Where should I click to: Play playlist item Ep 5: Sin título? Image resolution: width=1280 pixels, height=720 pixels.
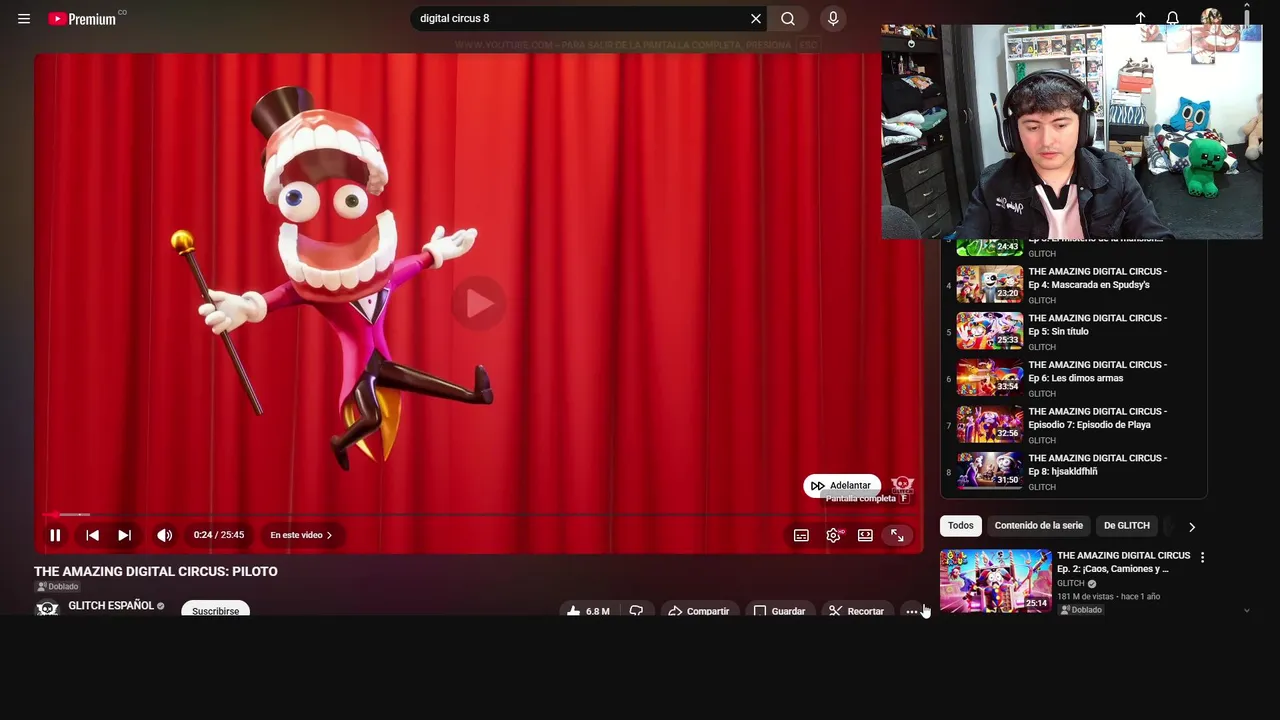(1097, 325)
